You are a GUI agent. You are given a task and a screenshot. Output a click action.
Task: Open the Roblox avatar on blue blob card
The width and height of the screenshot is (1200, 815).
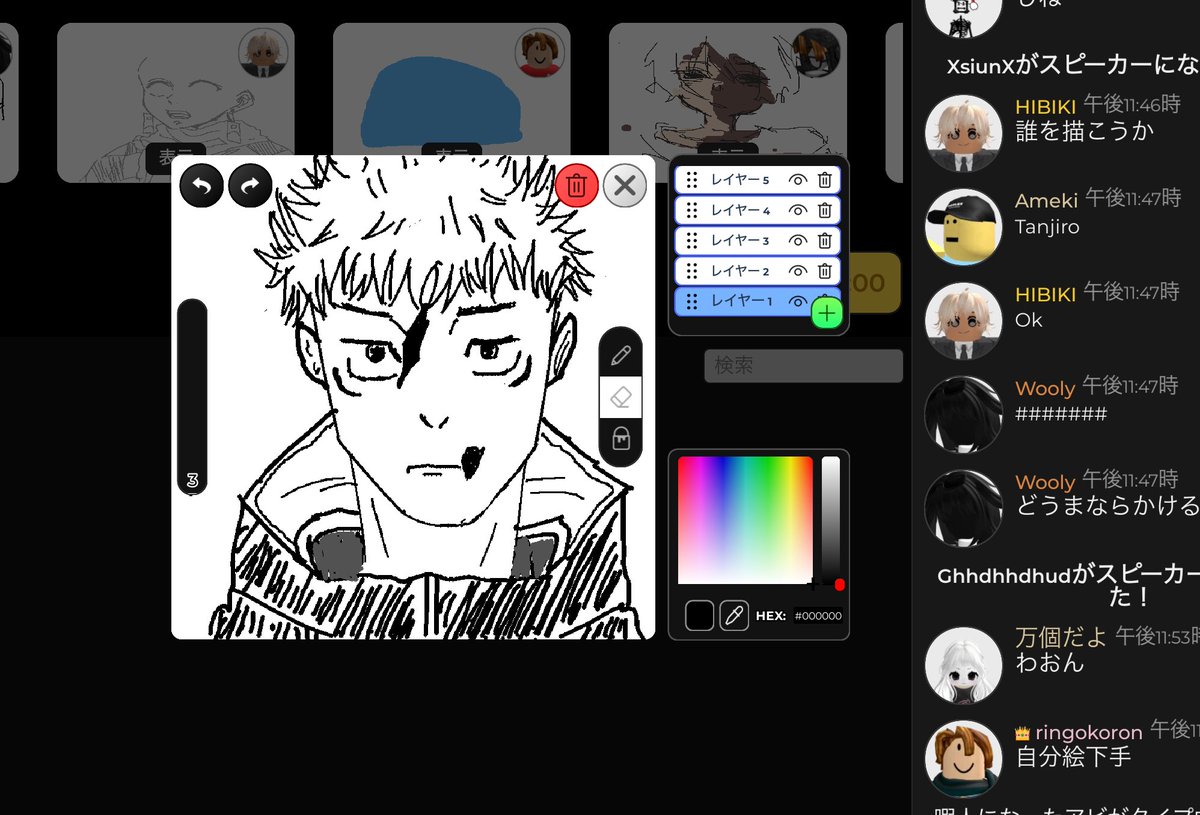click(x=541, y=53)
